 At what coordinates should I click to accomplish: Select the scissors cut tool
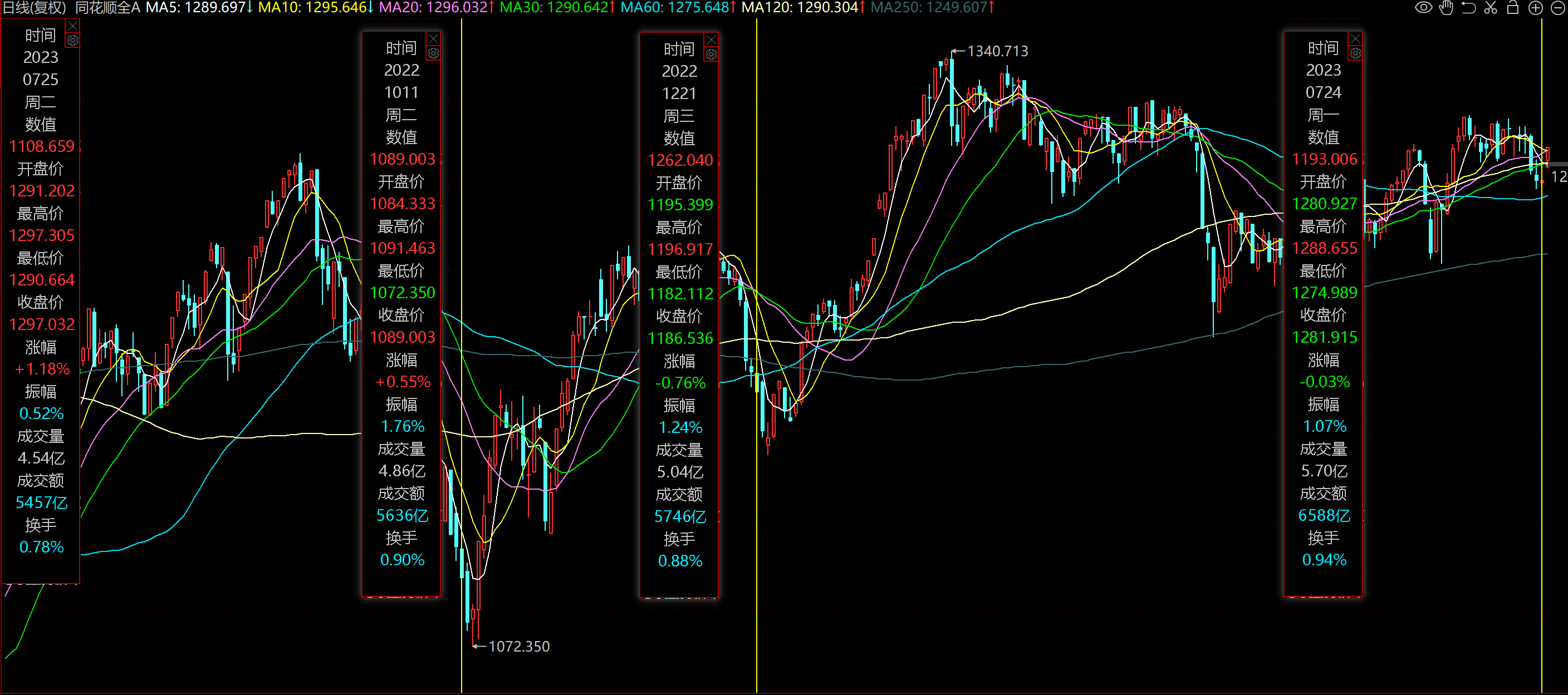(x=1491, y=8)
